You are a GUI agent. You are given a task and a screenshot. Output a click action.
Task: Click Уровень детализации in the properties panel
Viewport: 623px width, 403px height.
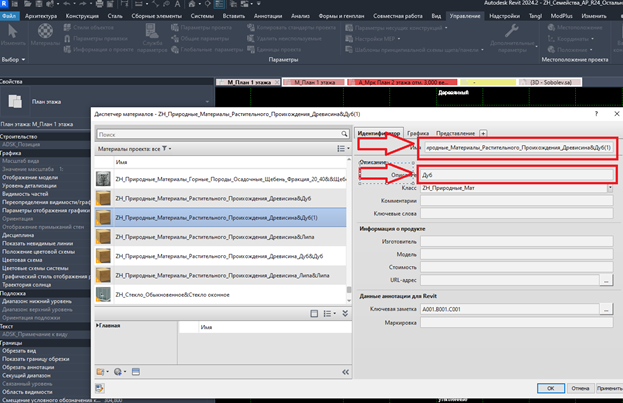coord(29,186)
